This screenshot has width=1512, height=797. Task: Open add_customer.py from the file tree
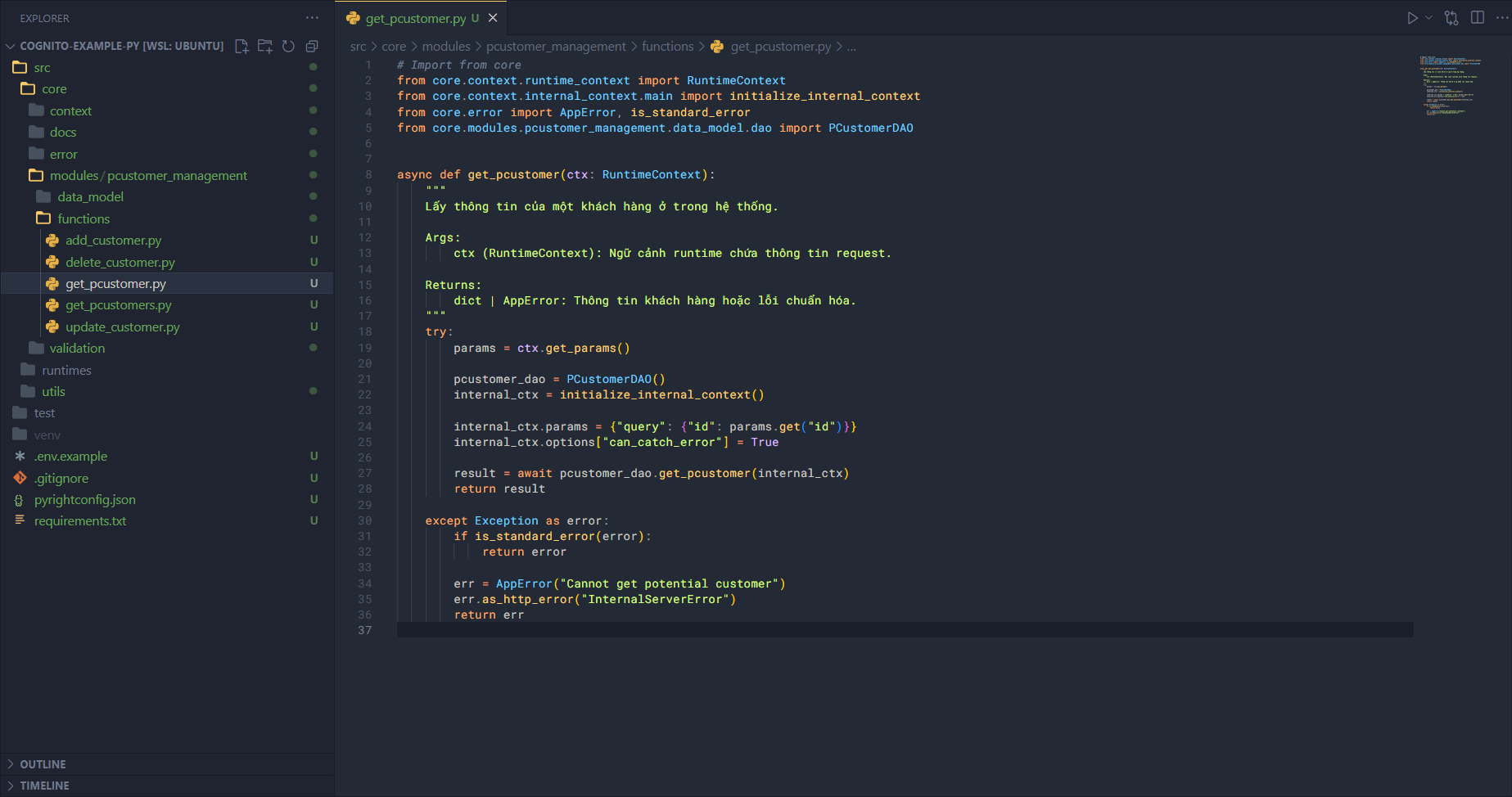114,241
